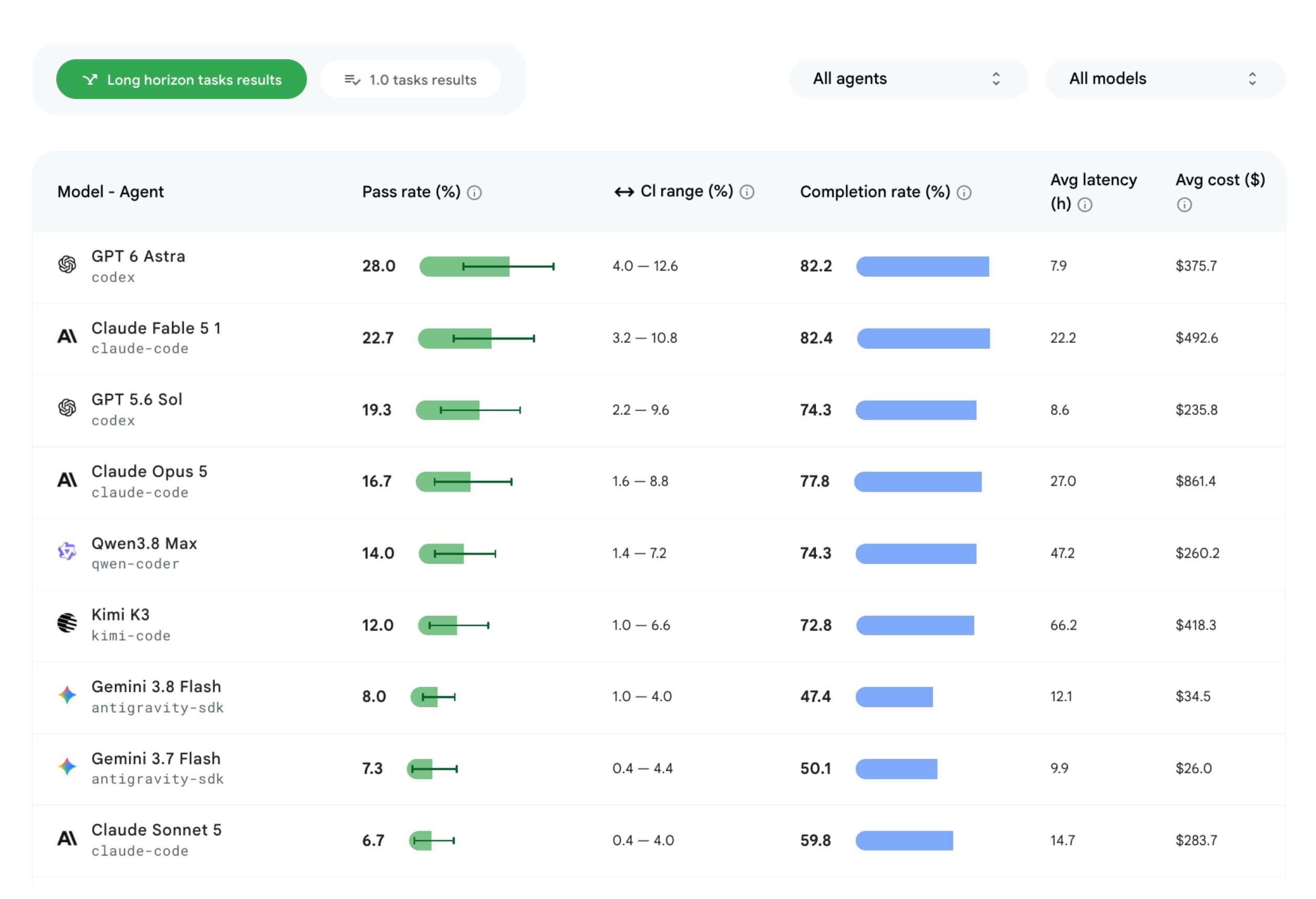
Task: Click the CI range info icon
Action: [x=747, y=193]
